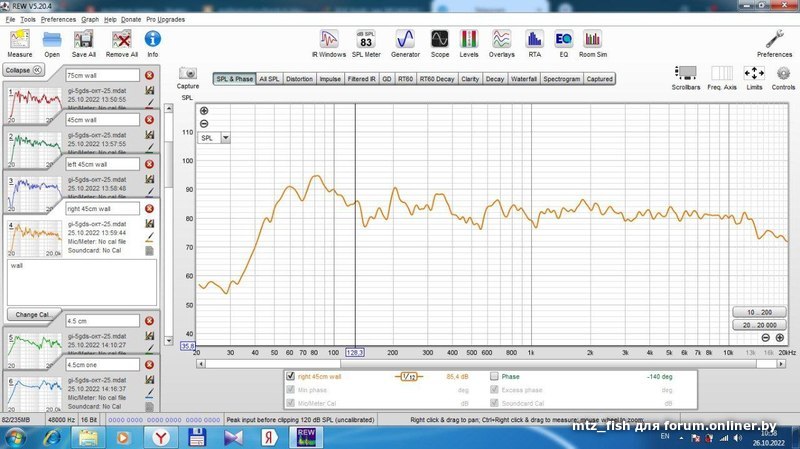The image size is (800, 449).
Task: Zoom in horizontally near 20kHz
Action: pyautogui.click(x=780, y=338)
